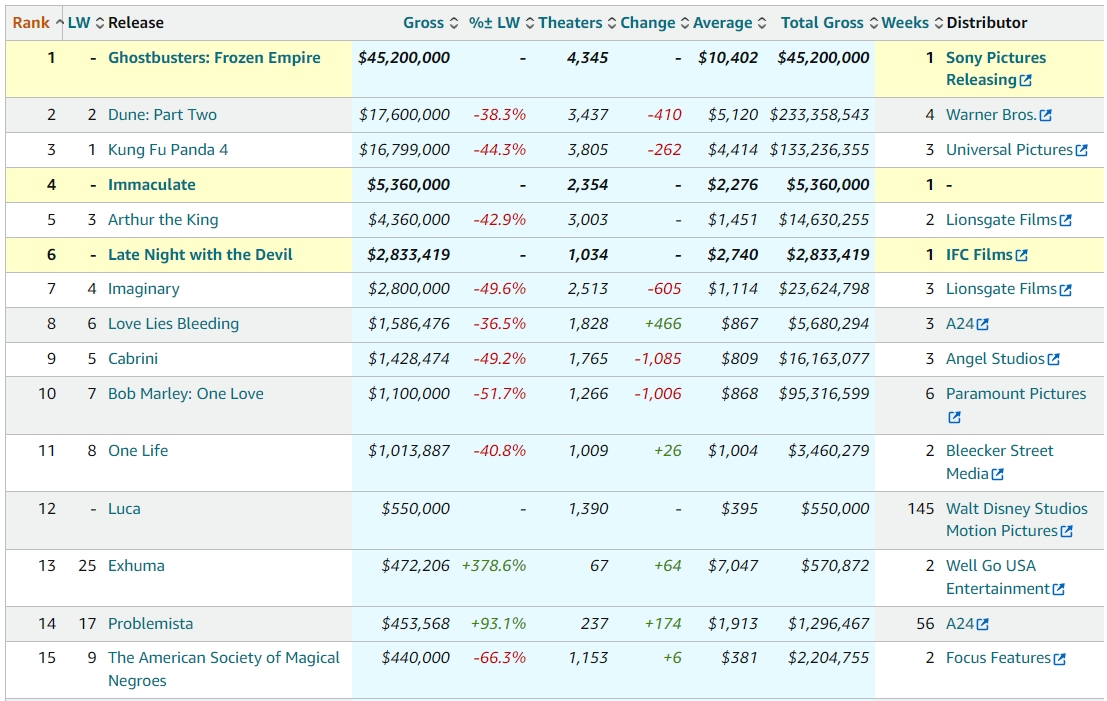Viewport: 1107px width, 701px height.
Task: Visit Sony Pictures Releasing distributor link
Action: (996, 68)
